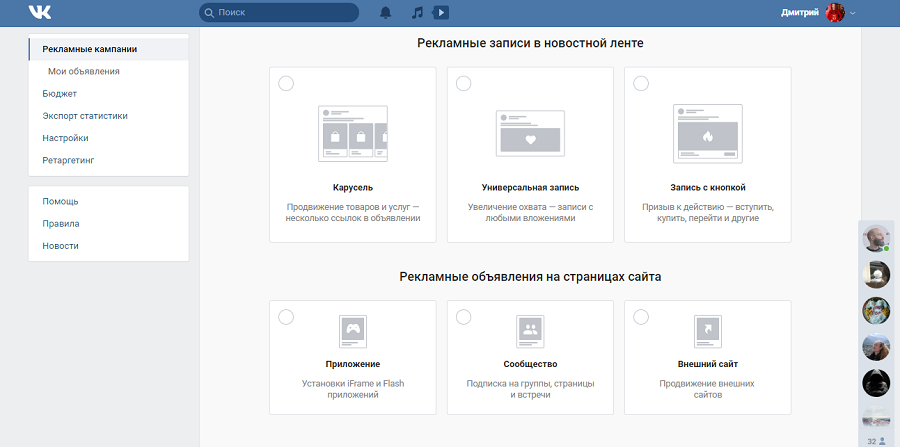Select the Карусель radio button
The width and height of the screenshot is (900, 447).
[x=286, y=83]
